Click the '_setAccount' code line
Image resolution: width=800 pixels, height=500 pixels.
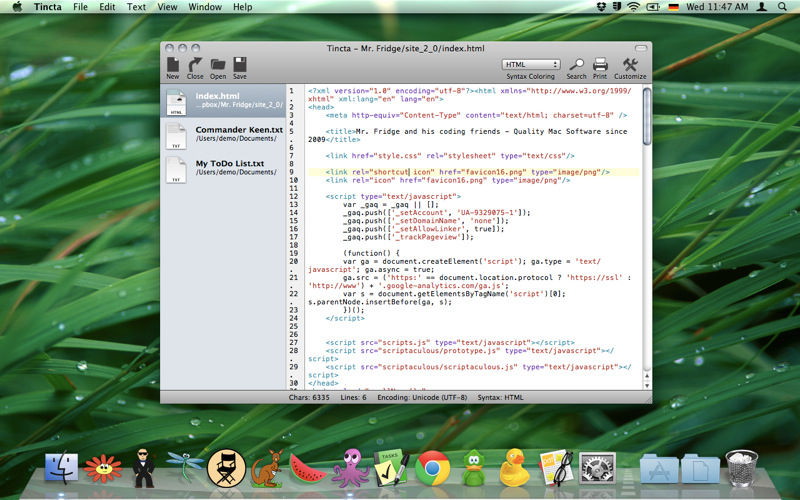(437, 213)
